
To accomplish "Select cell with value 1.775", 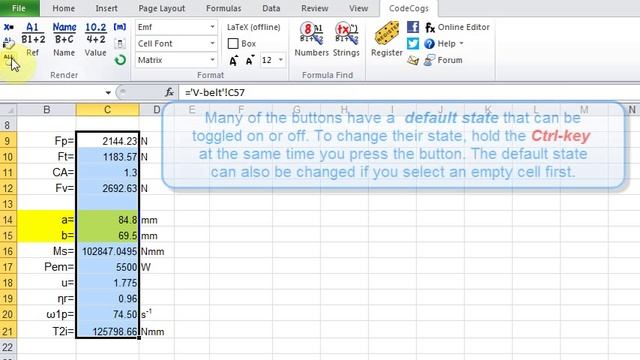I will (x=107, y=283).
